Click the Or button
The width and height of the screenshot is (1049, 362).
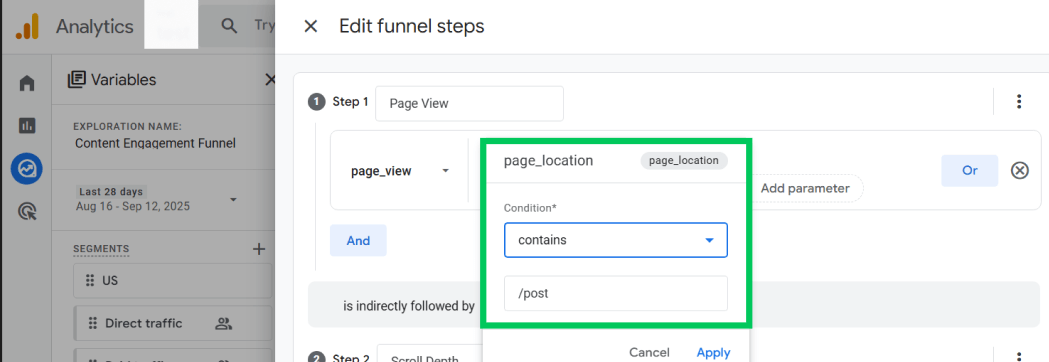click(x=969, y=171)
